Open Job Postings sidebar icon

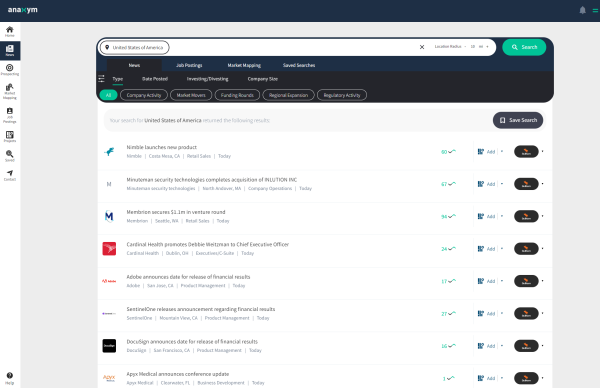tap(10, 115)
